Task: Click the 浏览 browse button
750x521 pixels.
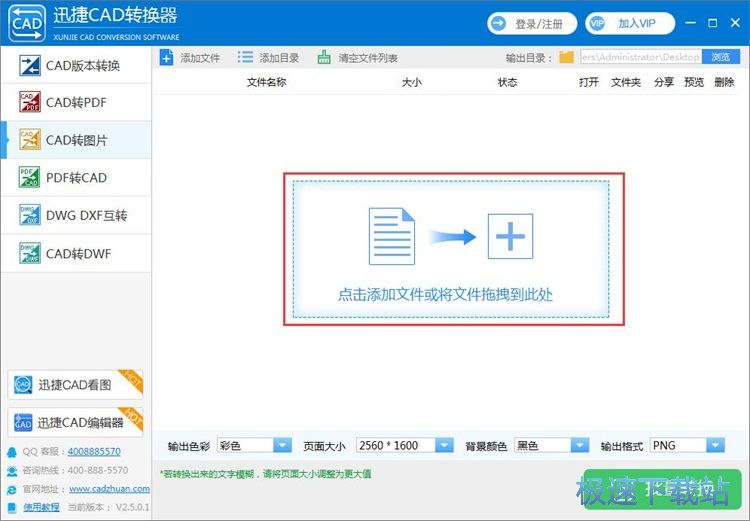Action: 720,57
